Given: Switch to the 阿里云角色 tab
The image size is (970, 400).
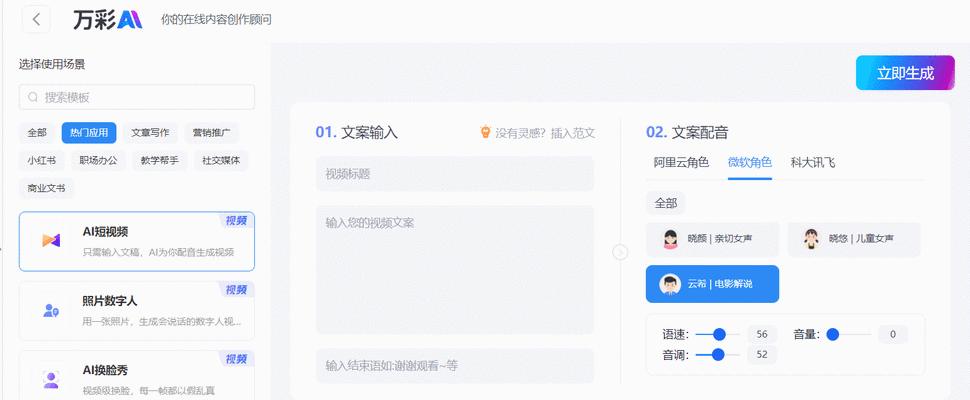Looking at the screenshot, I should (681, 163).
